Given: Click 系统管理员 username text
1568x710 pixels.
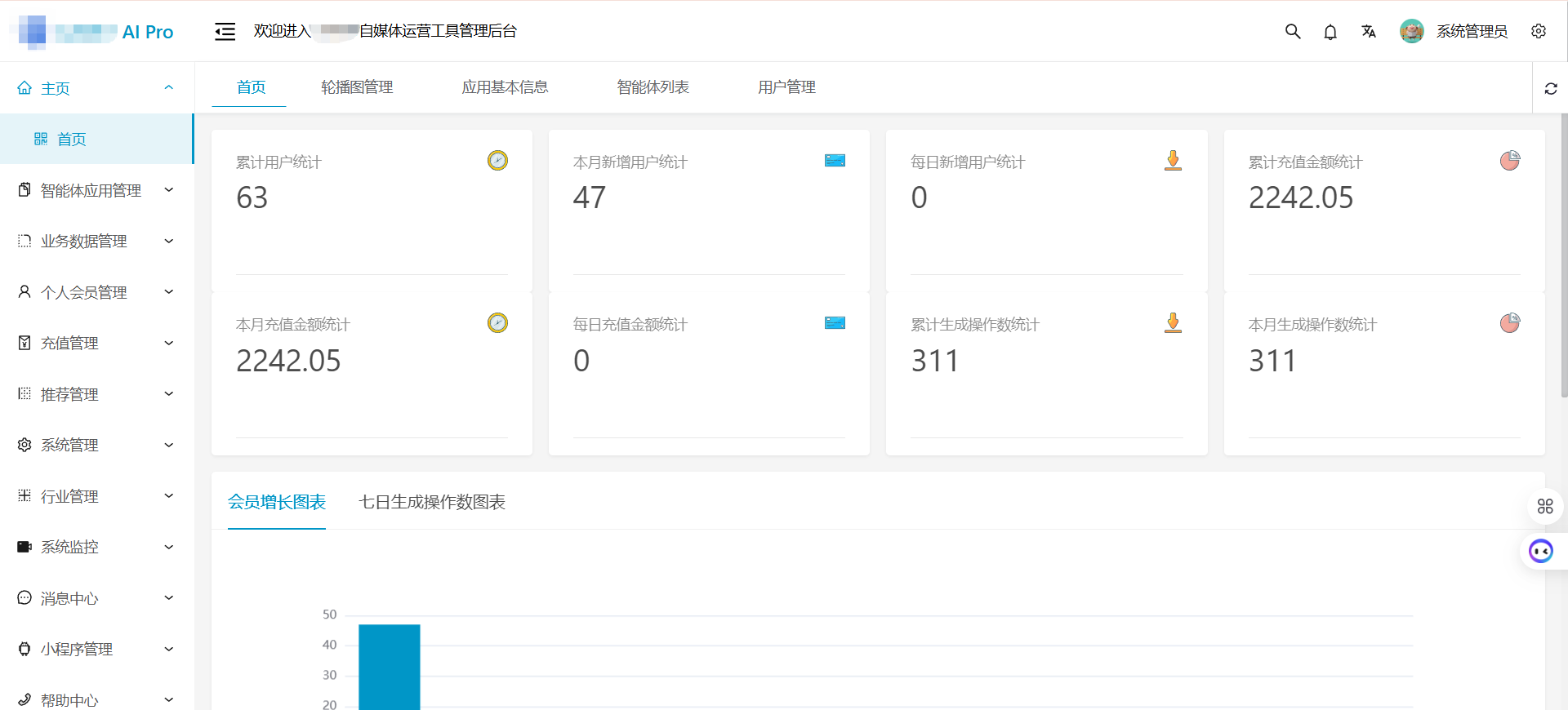Looking at the screenshot, I should (x=1472, y=31).
